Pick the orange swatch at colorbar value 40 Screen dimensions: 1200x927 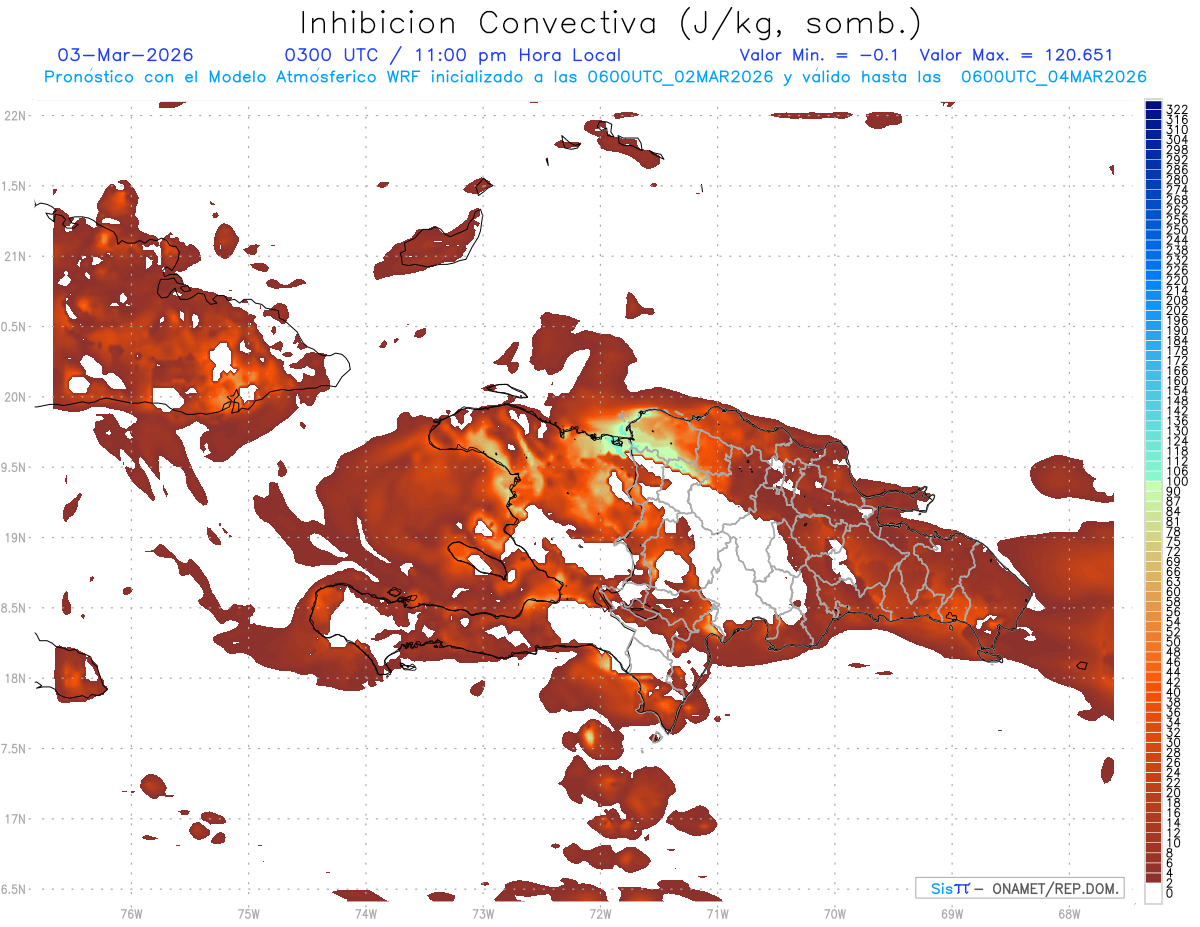1153,691
